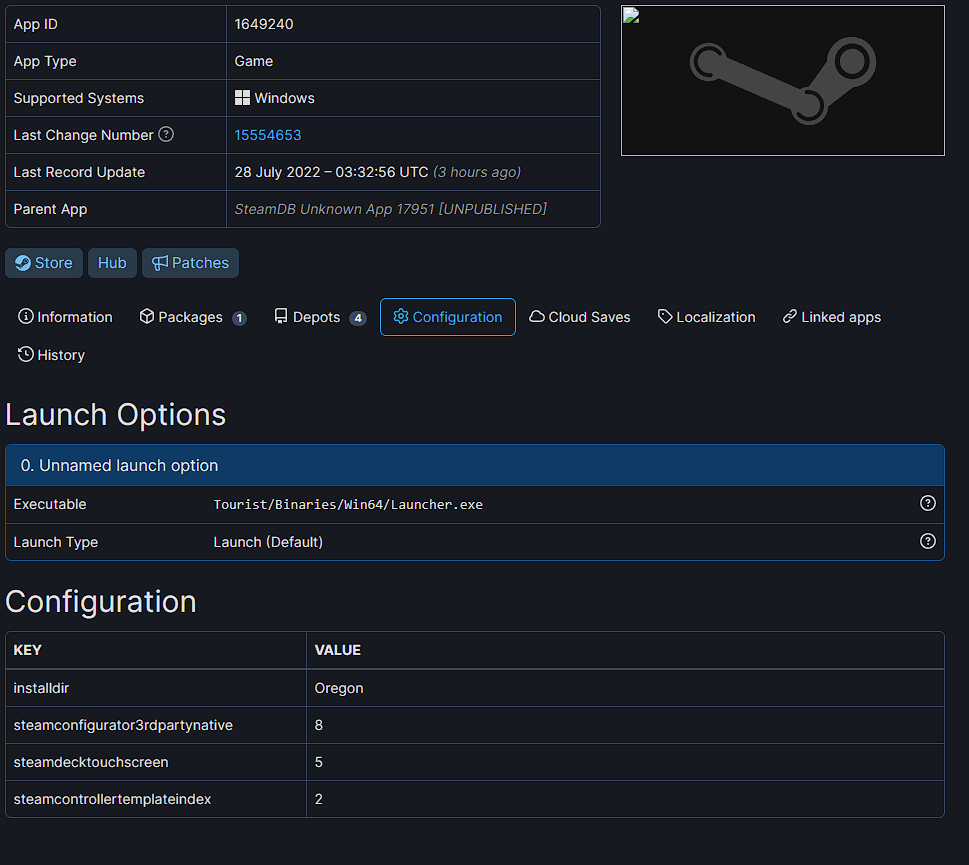Viewport: 969px width, 865px height.
Task: Click Launch (Default) value
Action: (268, 542)
